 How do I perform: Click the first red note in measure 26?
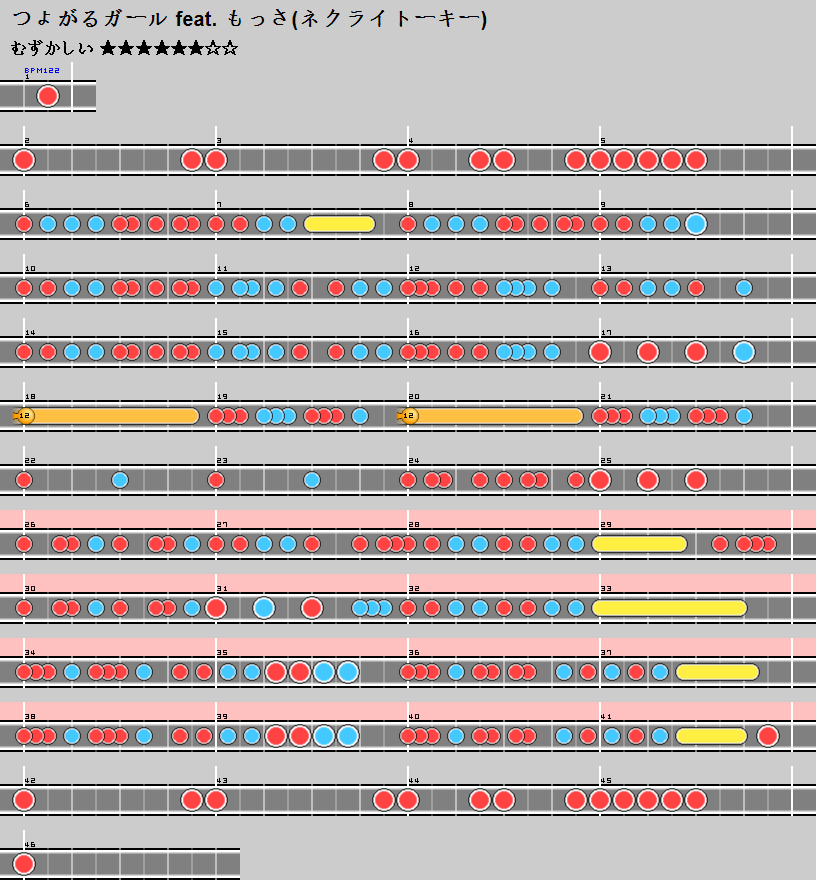[x=24, y=544]
